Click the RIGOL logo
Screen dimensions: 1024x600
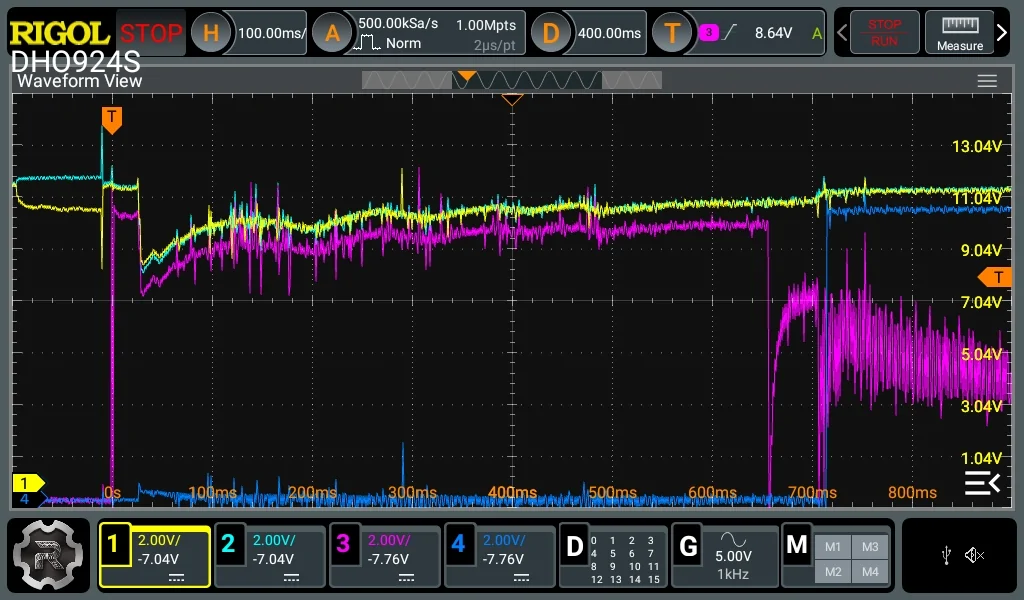[59, 33]
